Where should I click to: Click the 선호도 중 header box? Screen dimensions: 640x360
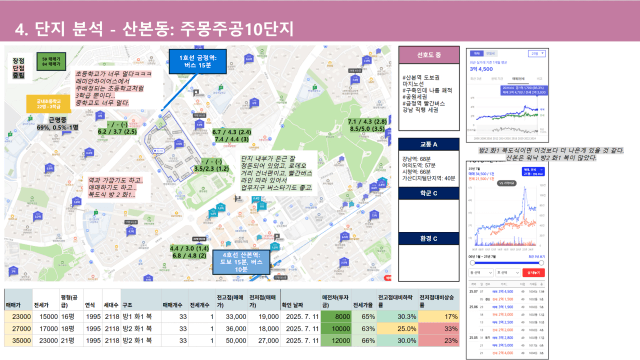click(429, 55)
